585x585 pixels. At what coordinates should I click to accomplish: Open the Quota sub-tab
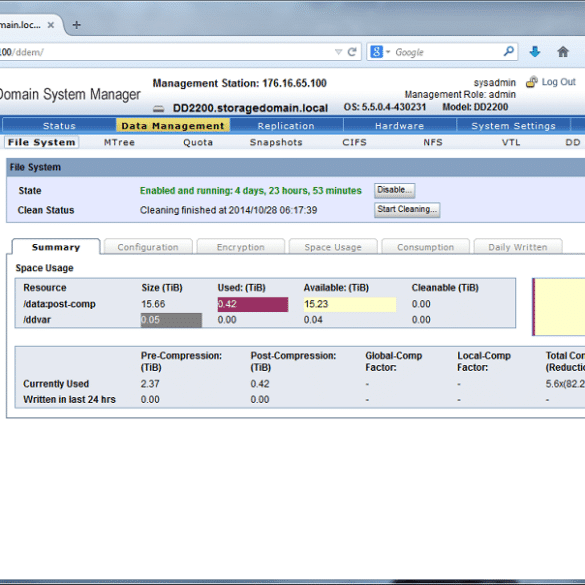(198, 142)
